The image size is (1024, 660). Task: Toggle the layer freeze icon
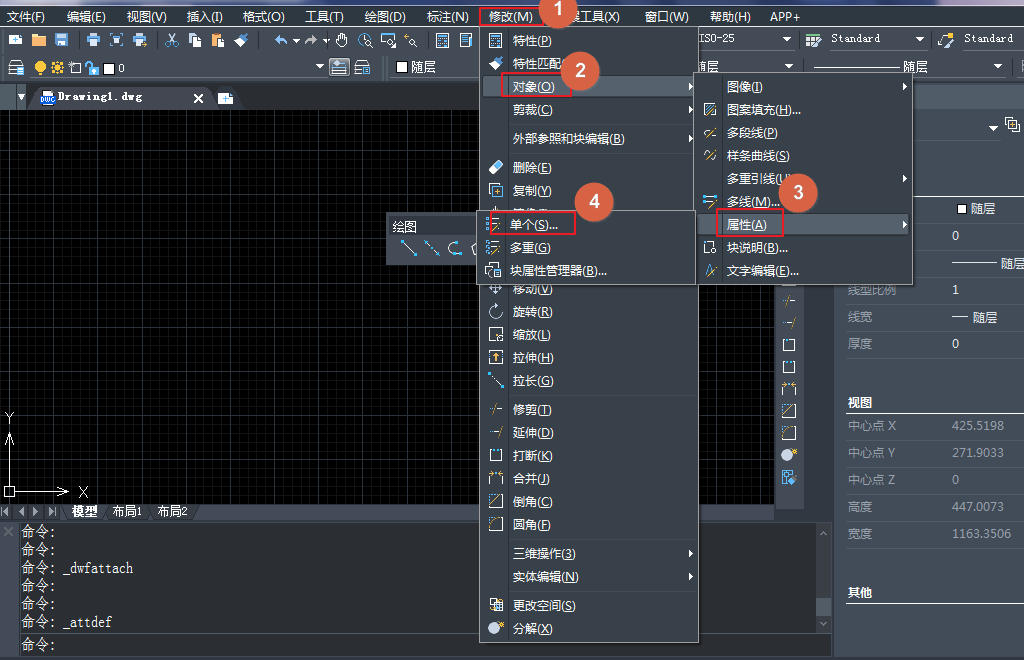[x=57, y=69]
